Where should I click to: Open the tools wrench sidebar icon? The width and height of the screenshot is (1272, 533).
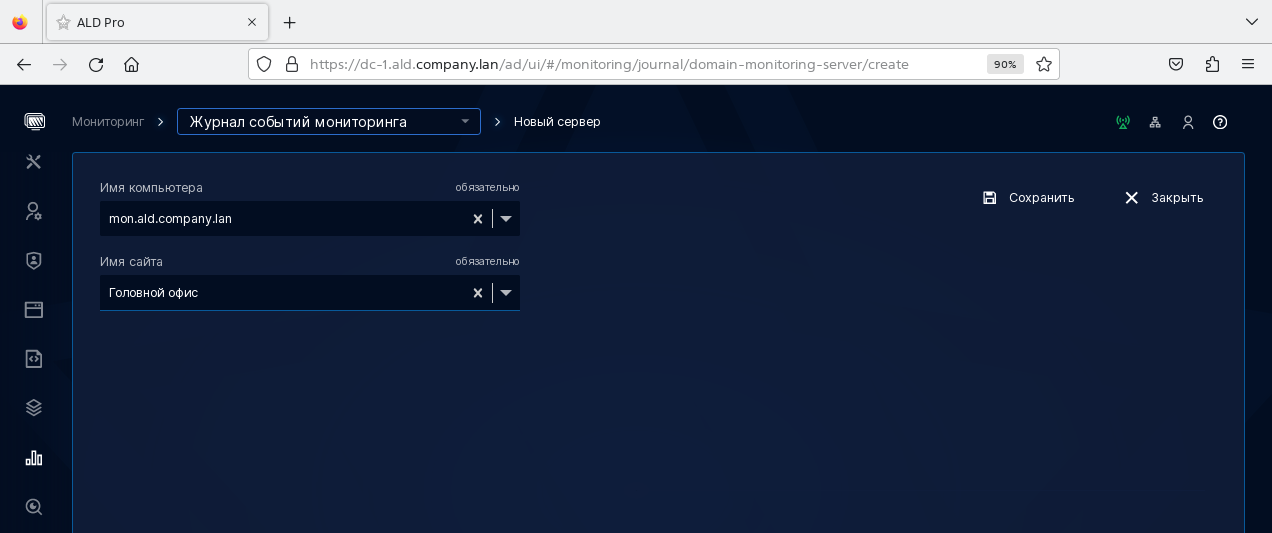click(34, 162)
